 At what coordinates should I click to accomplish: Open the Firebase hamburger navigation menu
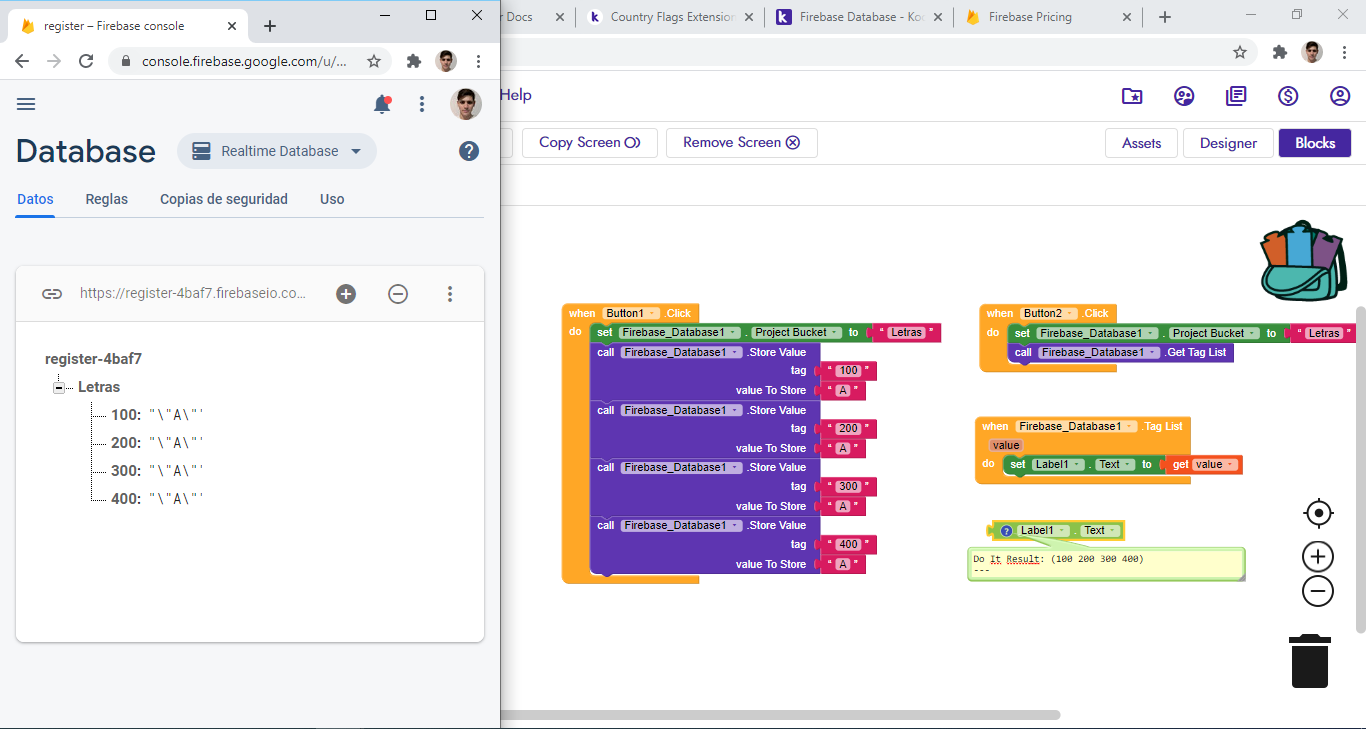pyautogui.click(x=26, y=104)
